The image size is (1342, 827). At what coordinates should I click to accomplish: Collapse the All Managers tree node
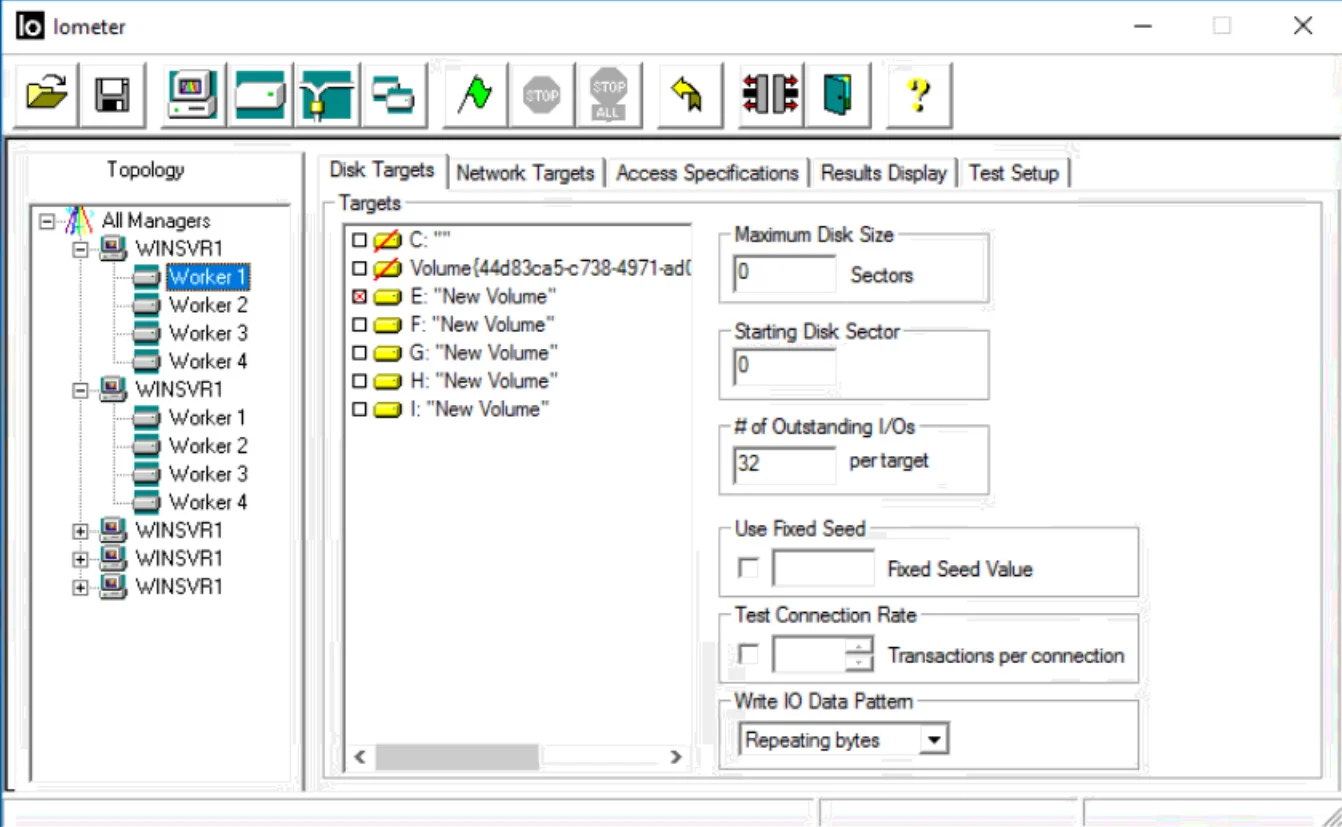(46, 221)
